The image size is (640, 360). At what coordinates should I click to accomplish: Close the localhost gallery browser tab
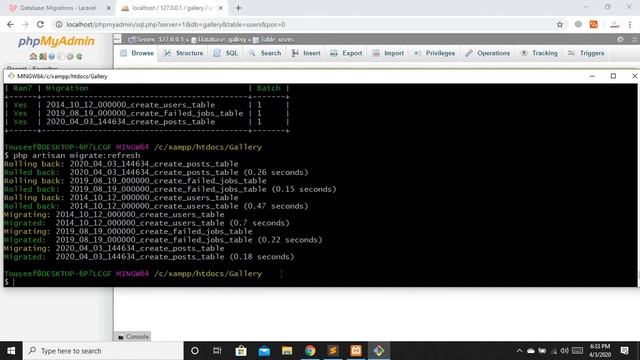[220, 8]
